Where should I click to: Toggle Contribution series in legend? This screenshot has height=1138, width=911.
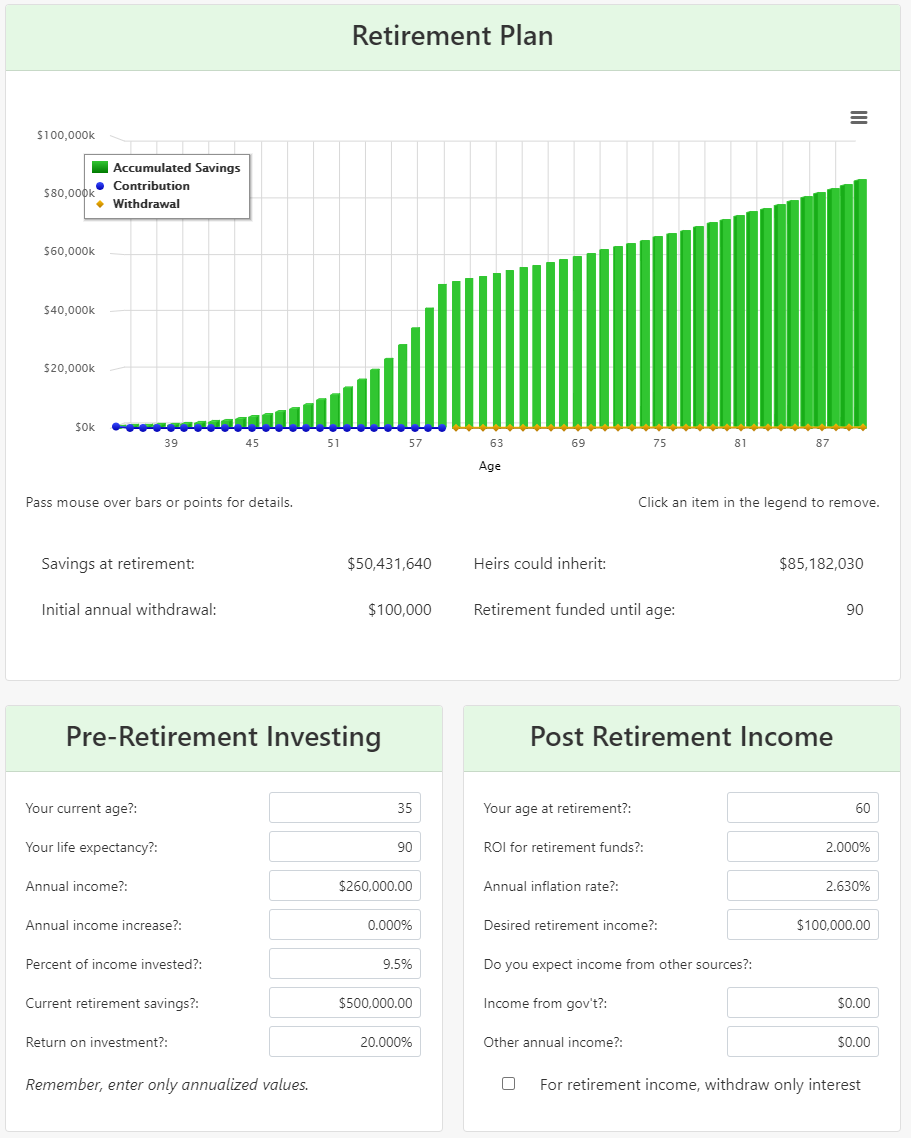142,186
